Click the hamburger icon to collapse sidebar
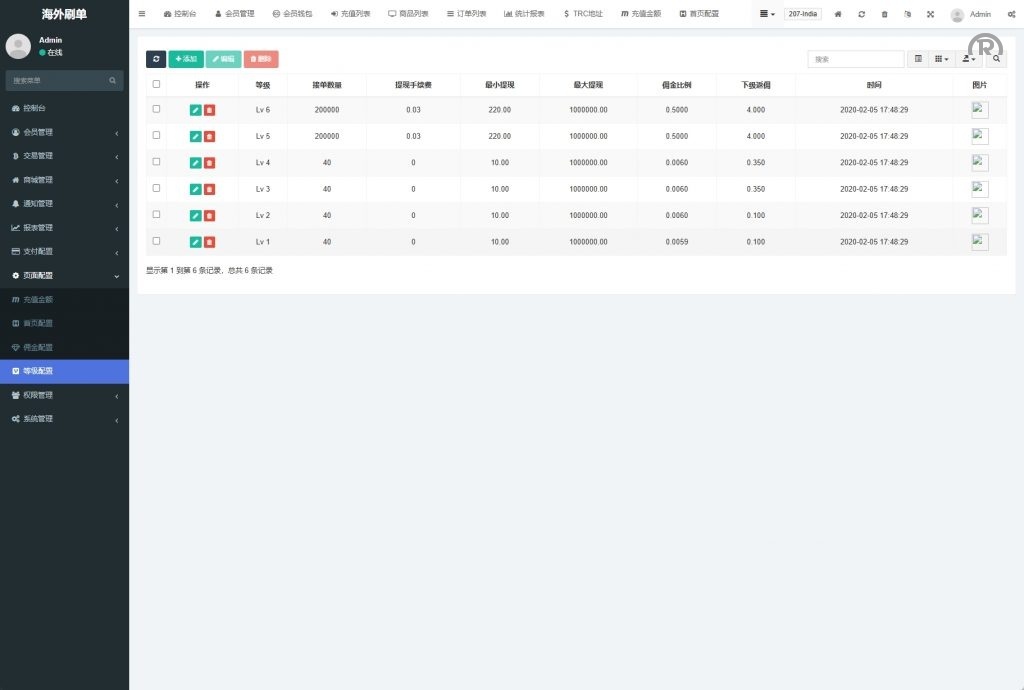1024x690 pixels. [x=142, y=14]
